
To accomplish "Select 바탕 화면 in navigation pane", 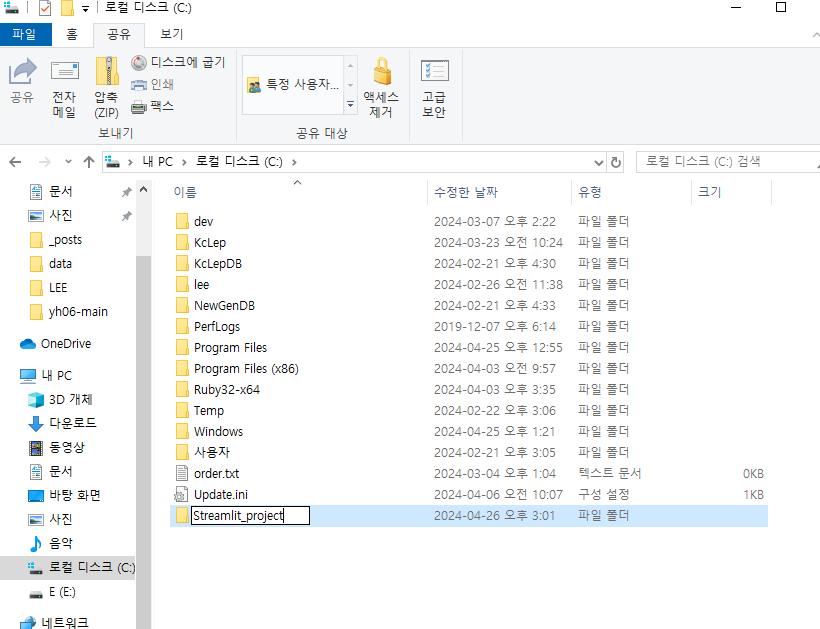I will click(x=64, y=495).
